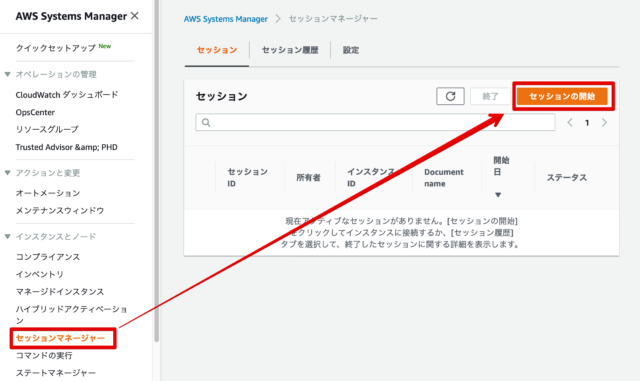Viewport: 640px width, 381px height.
Task: Open the 設定 tab
Action: click(351, 50)
